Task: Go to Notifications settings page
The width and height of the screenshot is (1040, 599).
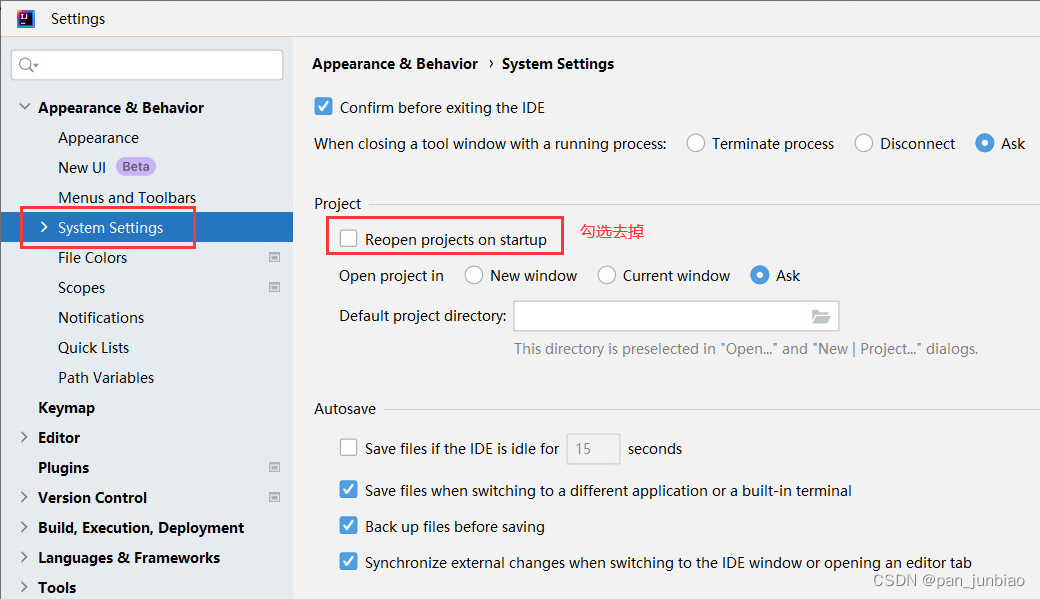Action: click(x=101, y=318)
